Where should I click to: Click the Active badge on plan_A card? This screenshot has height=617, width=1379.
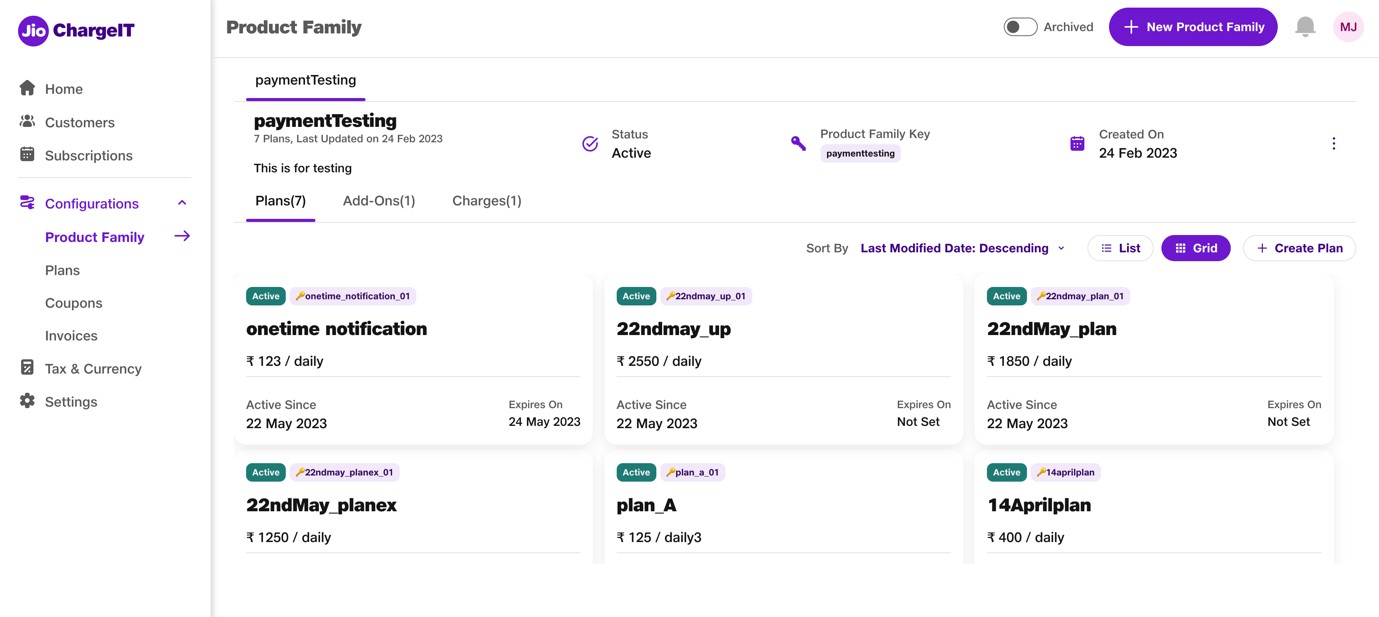tap(636, 472)
